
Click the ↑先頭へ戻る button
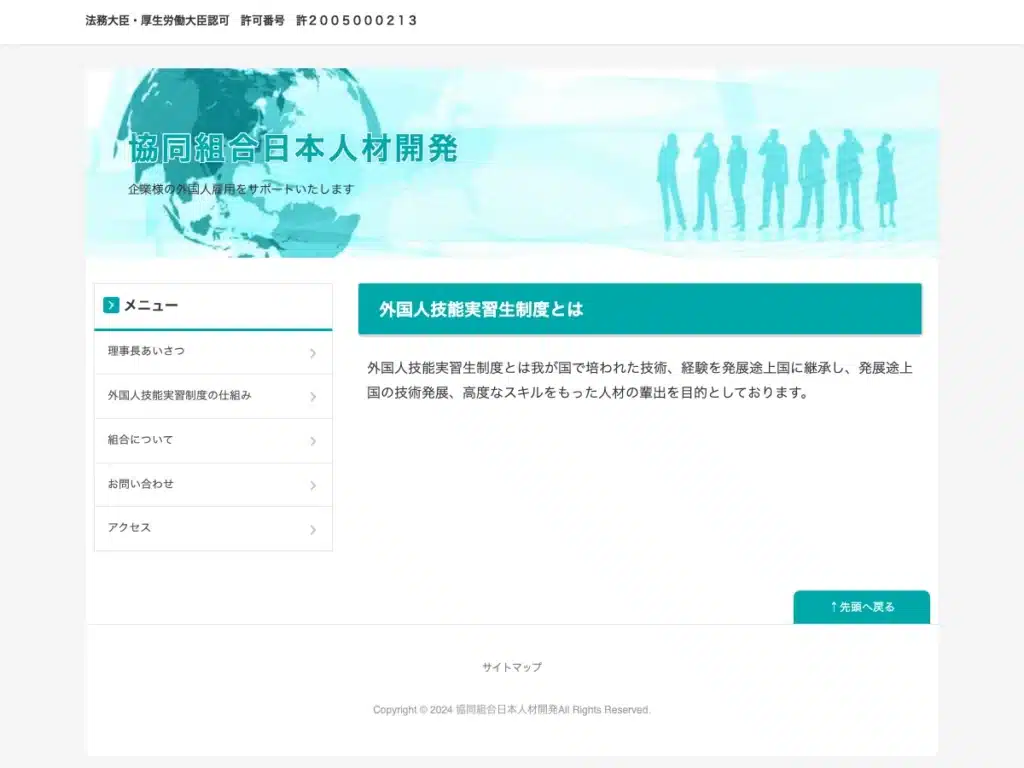tap(861, 607)
